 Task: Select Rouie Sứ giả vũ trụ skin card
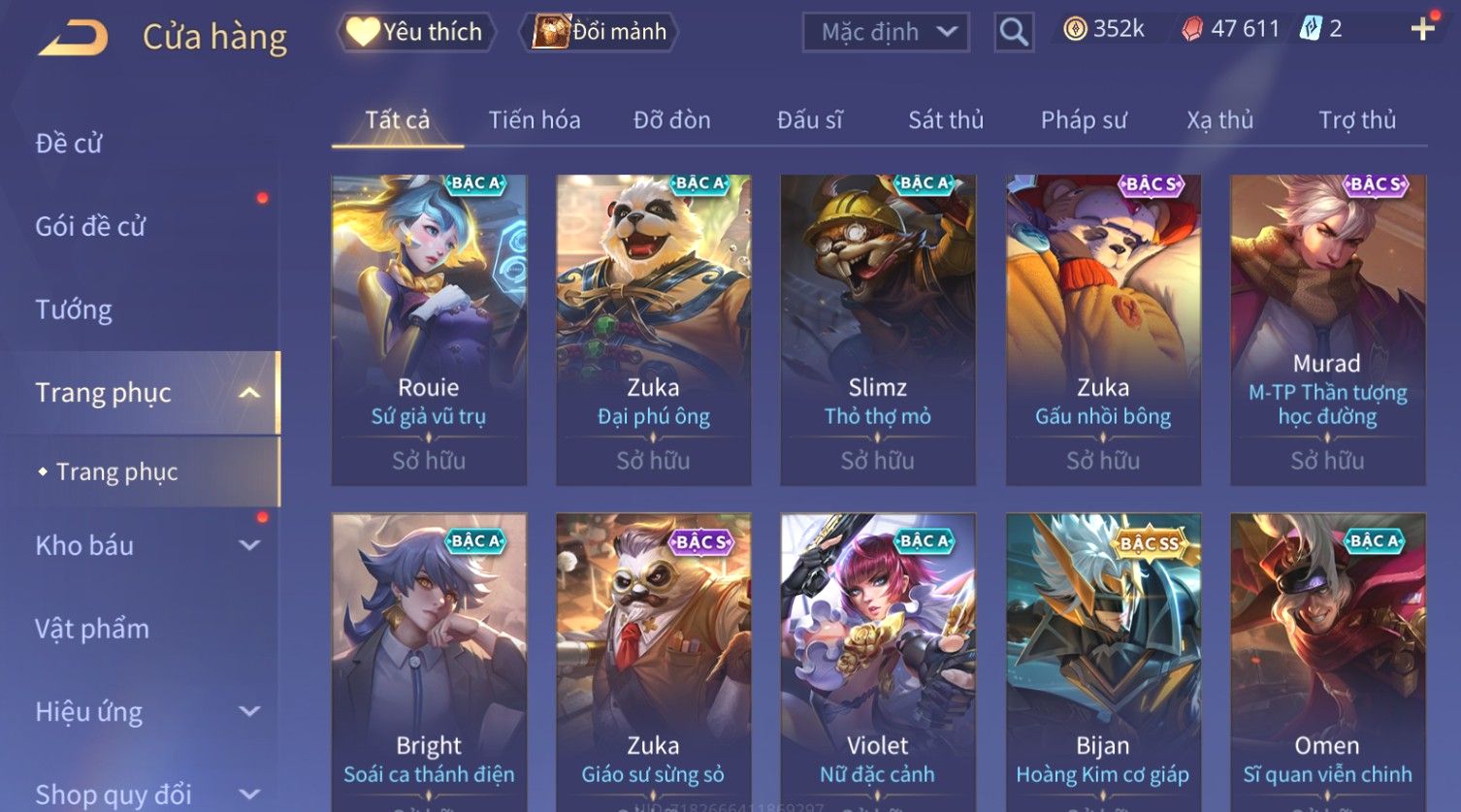pos(429,330)
